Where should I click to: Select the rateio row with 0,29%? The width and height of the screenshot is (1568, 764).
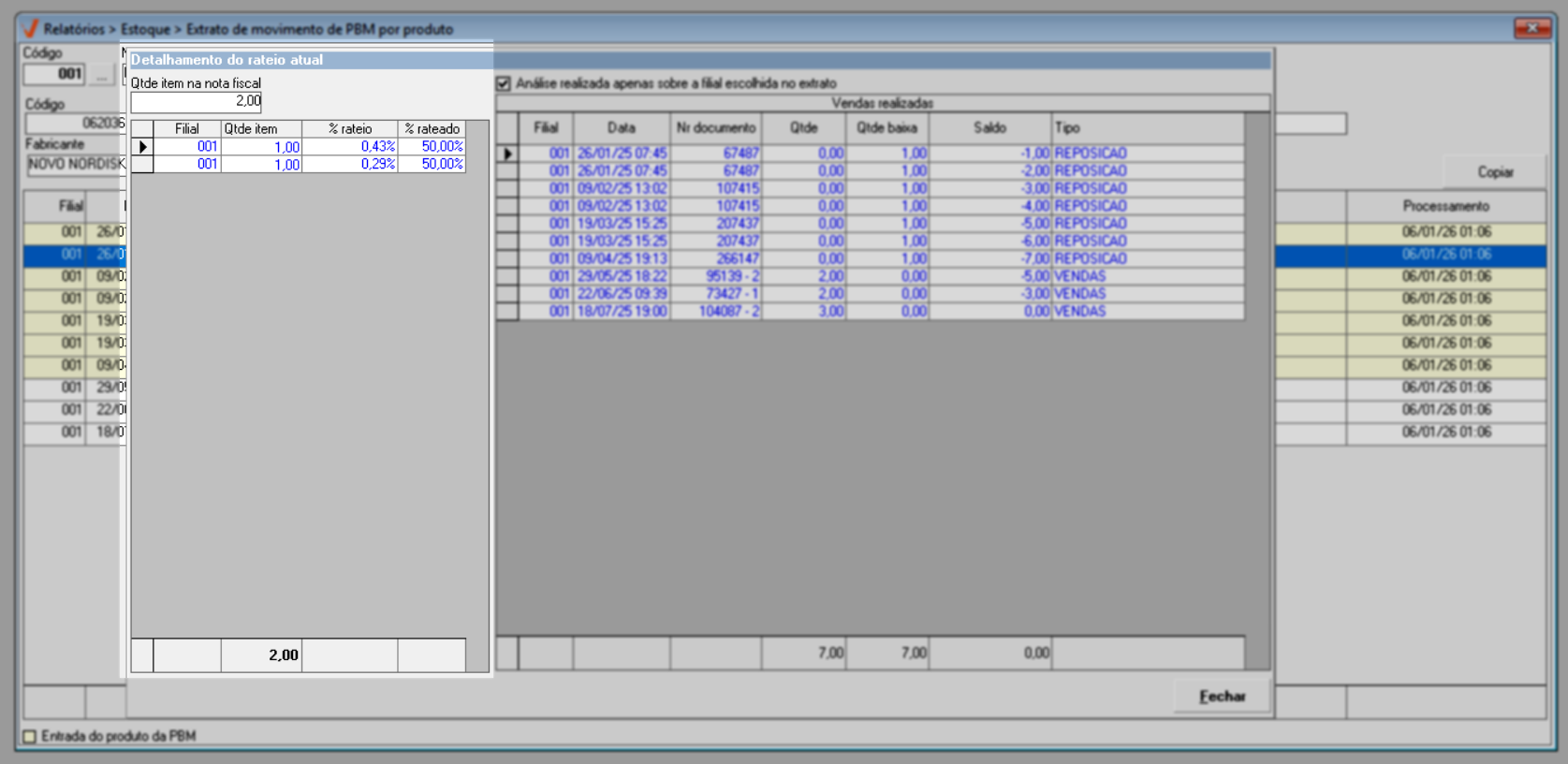[x=349, y=164]
